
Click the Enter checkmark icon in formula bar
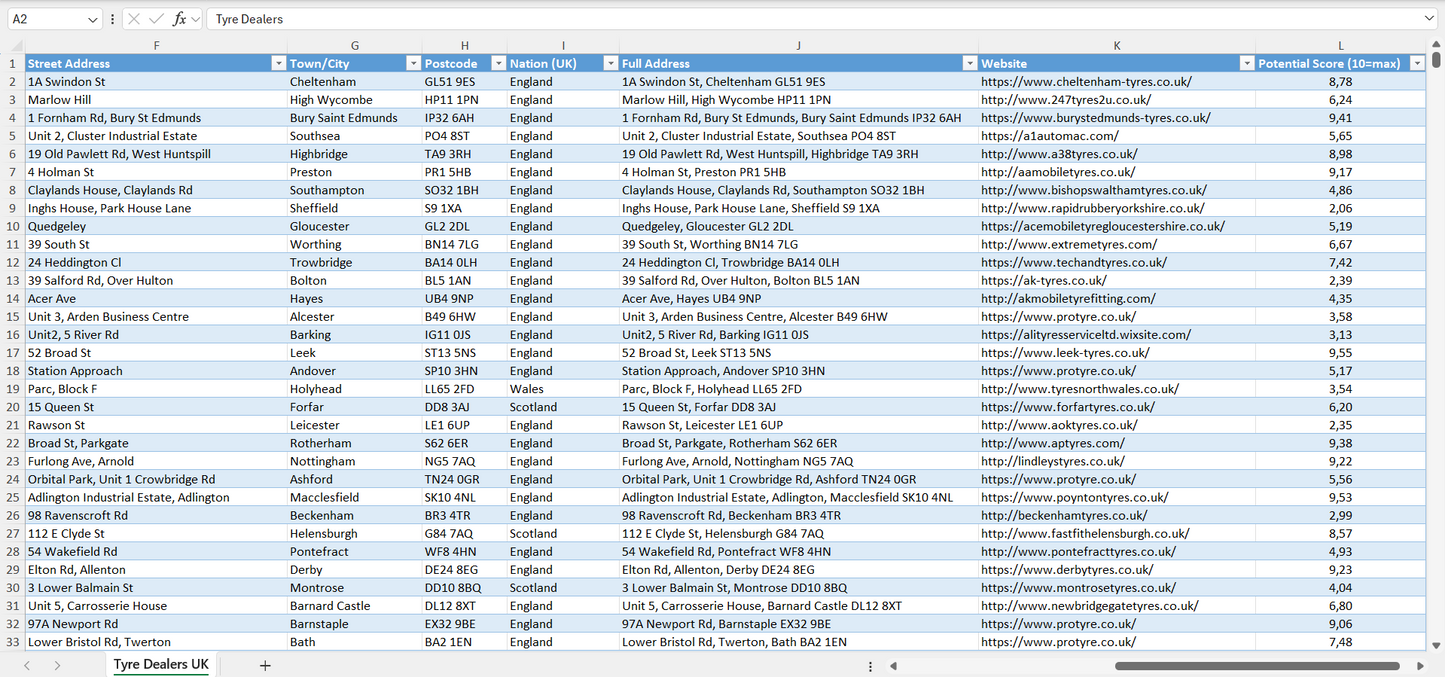[156, 19]
